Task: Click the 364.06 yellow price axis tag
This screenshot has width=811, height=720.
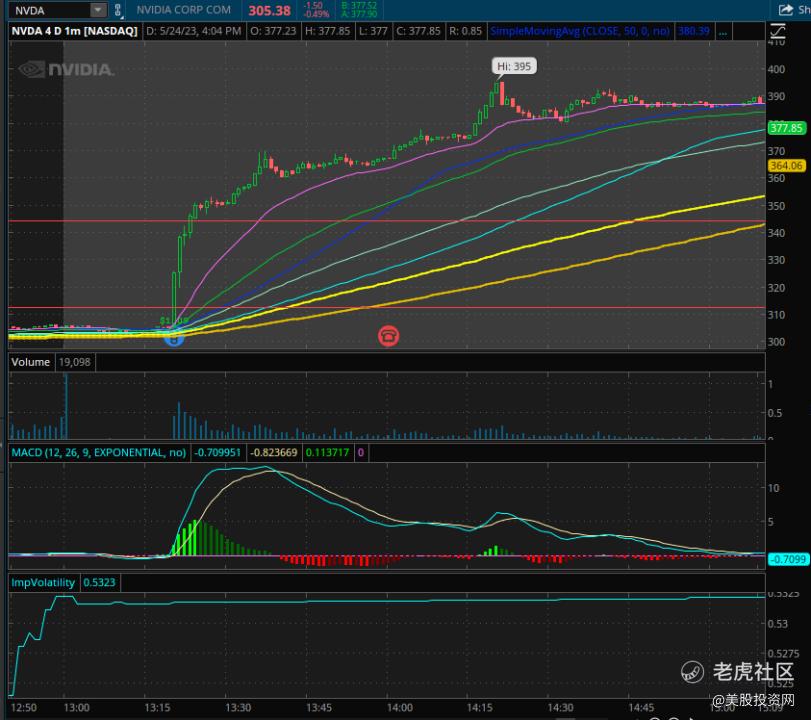Action: [x=786, y=166]
